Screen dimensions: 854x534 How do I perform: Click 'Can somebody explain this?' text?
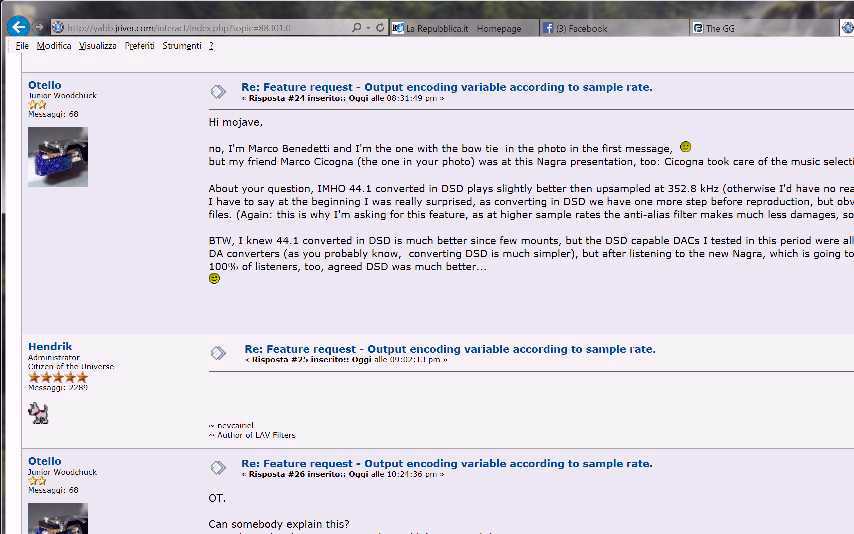coord(279,524)
